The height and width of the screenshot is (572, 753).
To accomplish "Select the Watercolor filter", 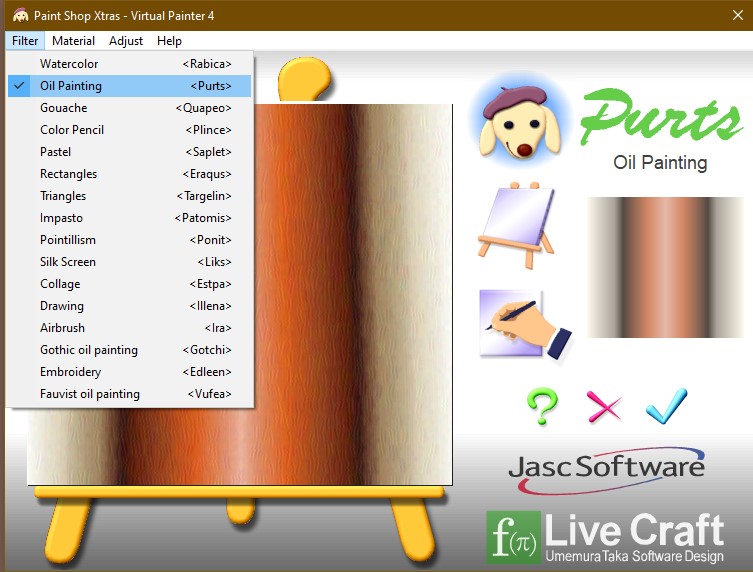I will (x=130, y=64).
